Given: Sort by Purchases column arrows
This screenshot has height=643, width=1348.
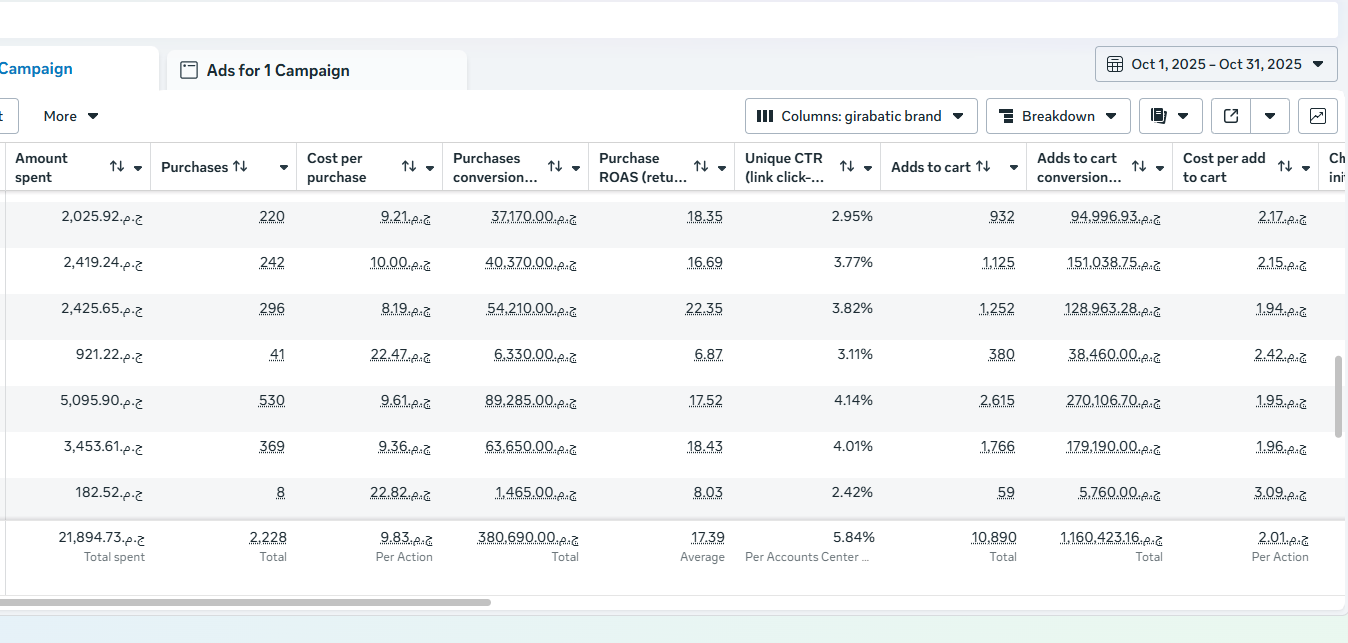Looking at the screenshot, I should (240, 167).
